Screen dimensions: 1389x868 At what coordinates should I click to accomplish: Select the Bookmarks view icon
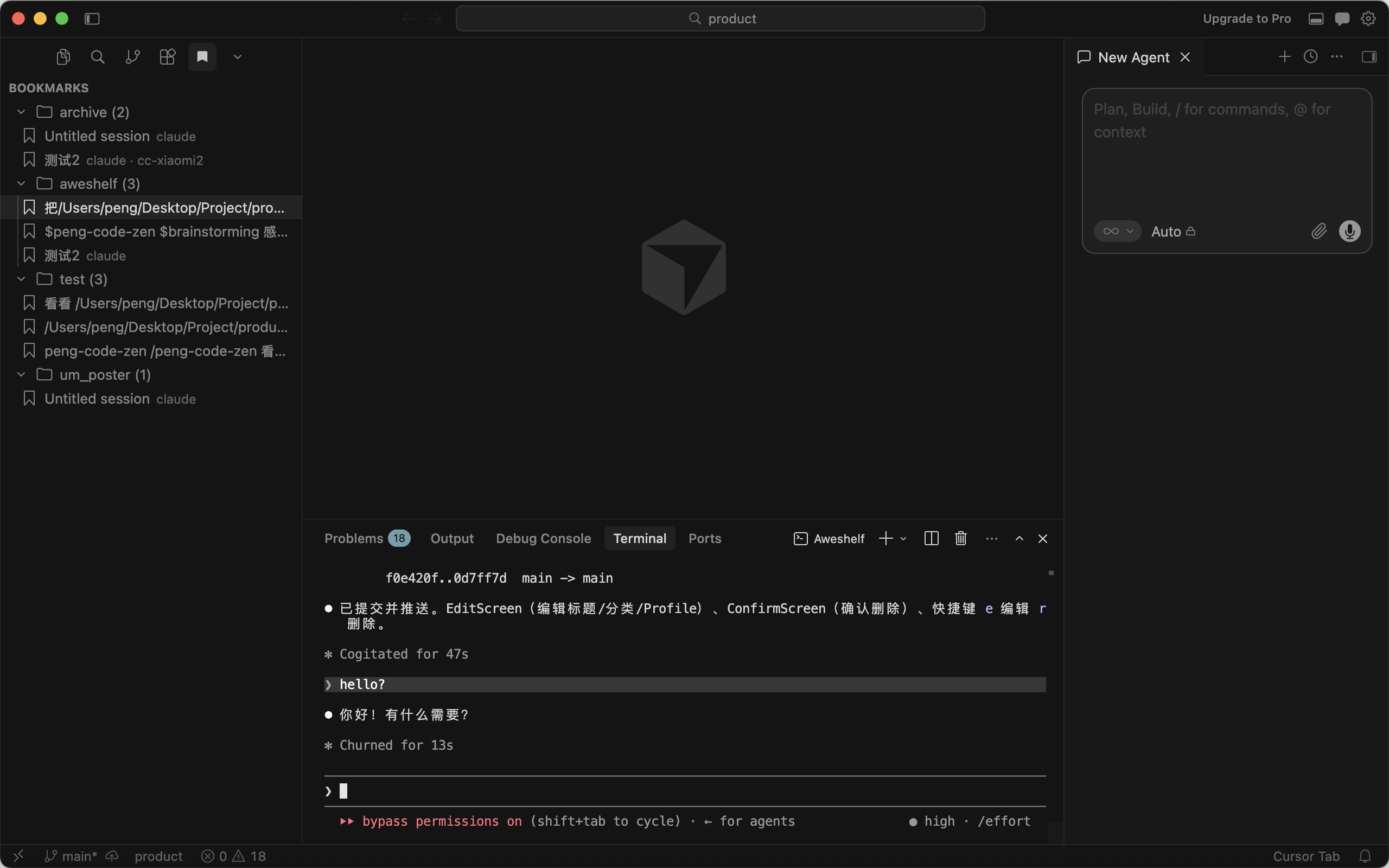(x=202, y=57)
